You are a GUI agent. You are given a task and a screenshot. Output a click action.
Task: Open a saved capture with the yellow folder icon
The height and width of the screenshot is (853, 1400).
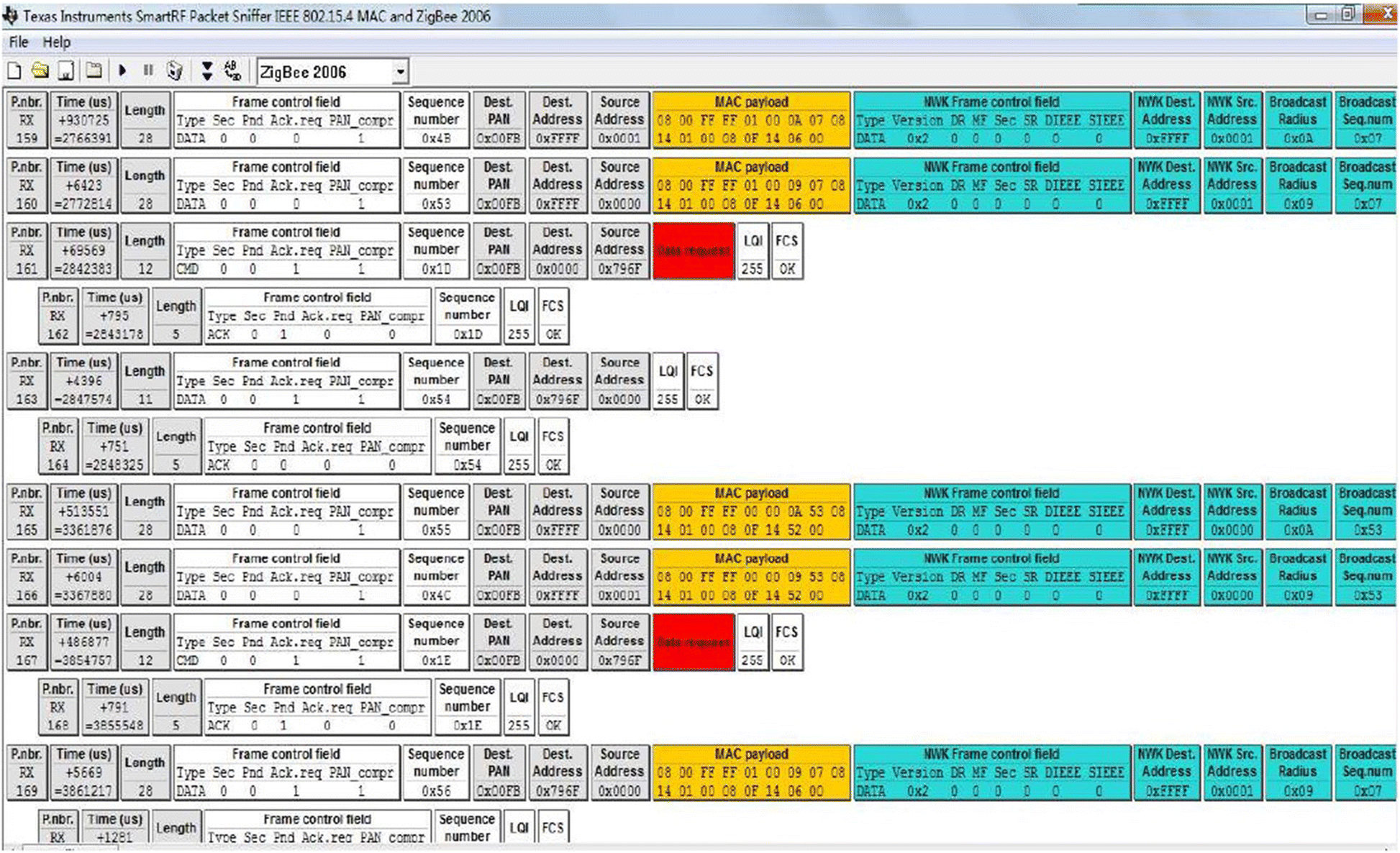coord(40,70)
